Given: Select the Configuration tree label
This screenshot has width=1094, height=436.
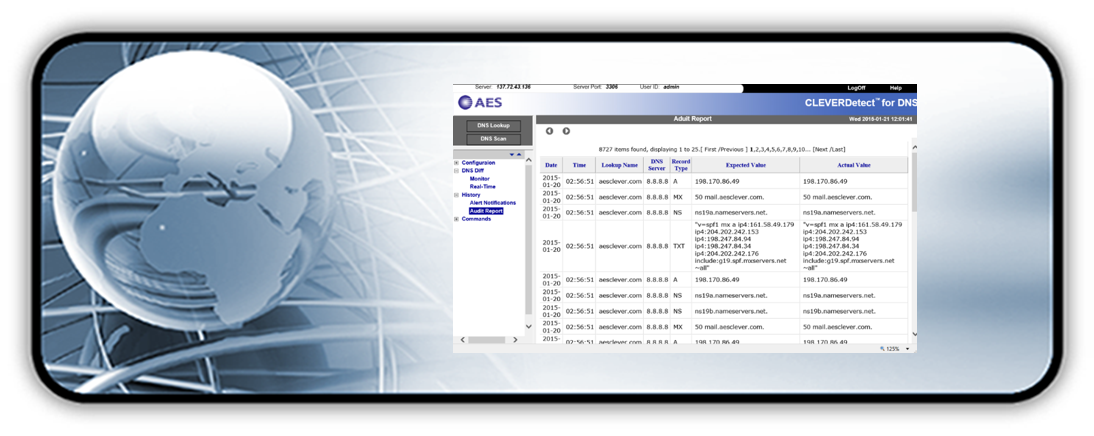Looking at the screenshot, I should click(479, 163).
